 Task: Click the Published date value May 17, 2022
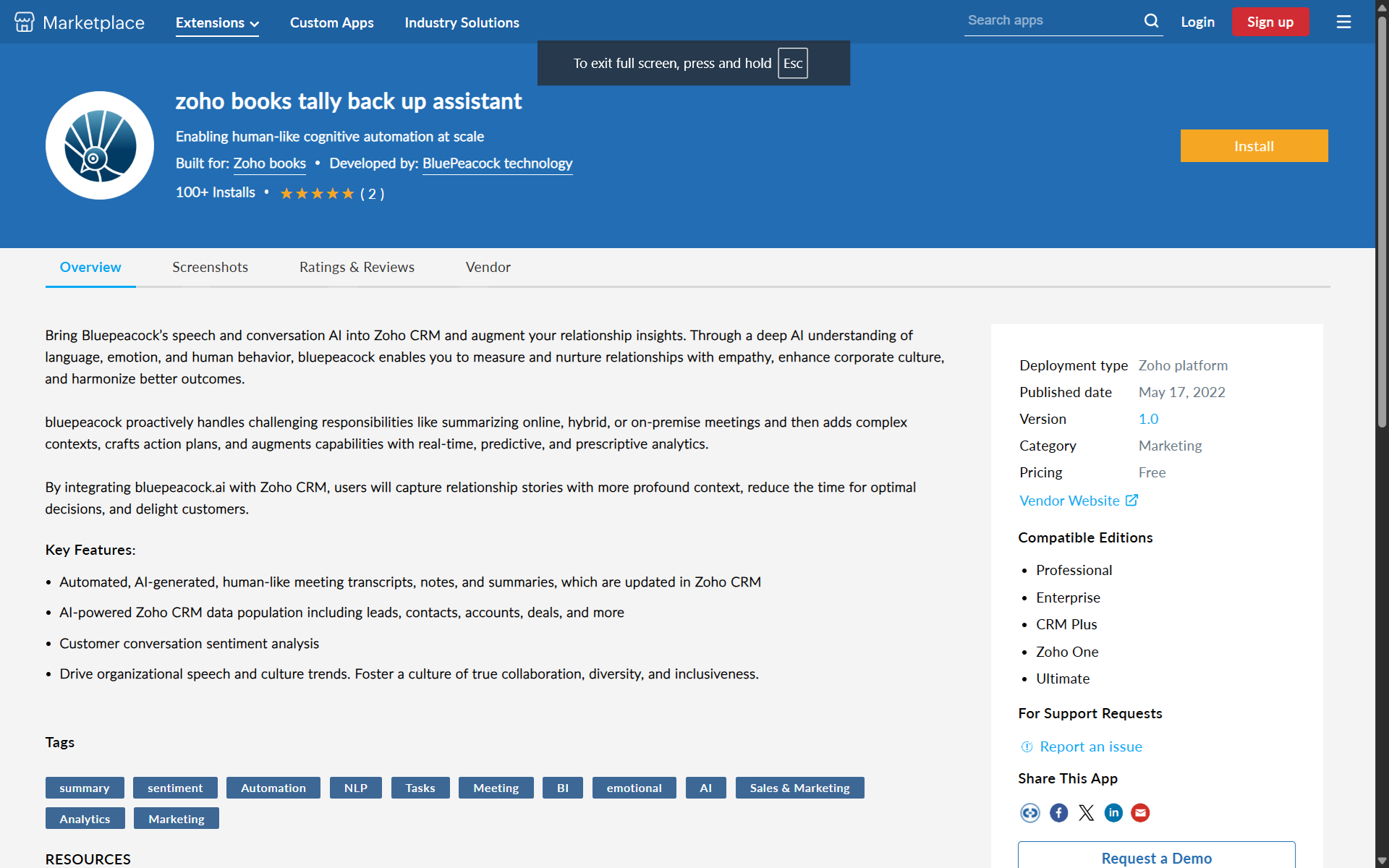tap(1182, 392)
